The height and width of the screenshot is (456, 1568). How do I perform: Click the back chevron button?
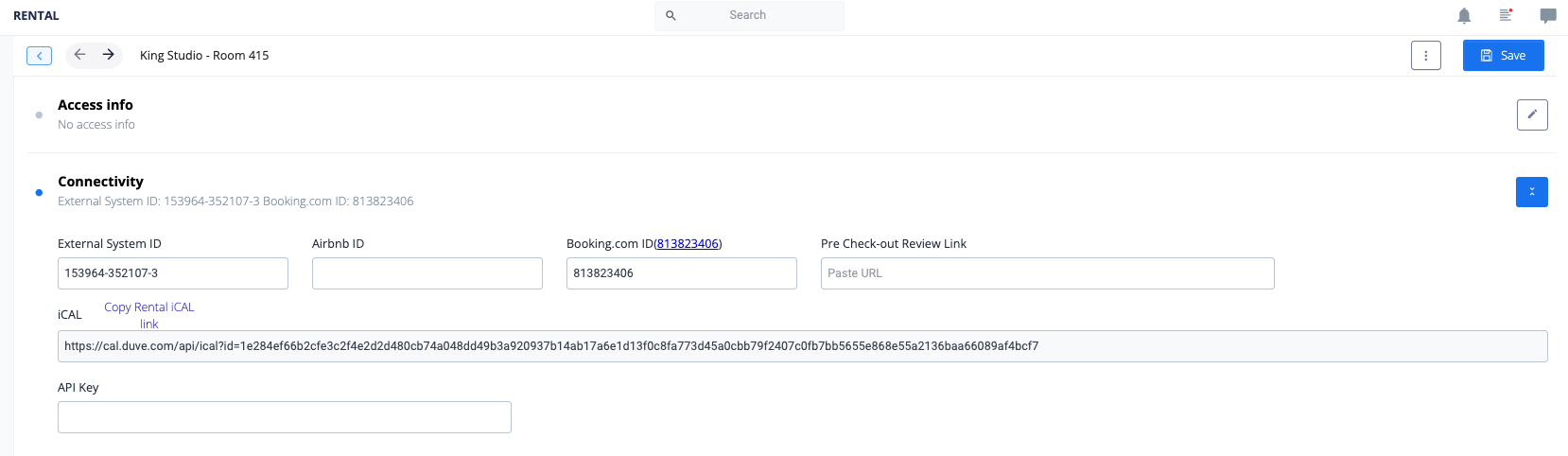[x=39, y=56]
